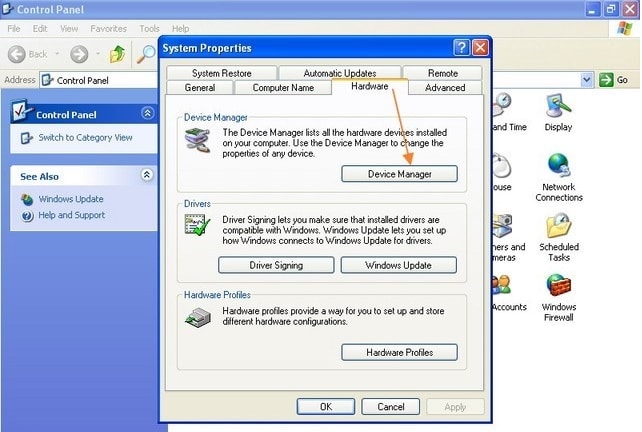642x432 pixels.
Task: Cancel the System Properties dialog
Action: tap(391, 407)
